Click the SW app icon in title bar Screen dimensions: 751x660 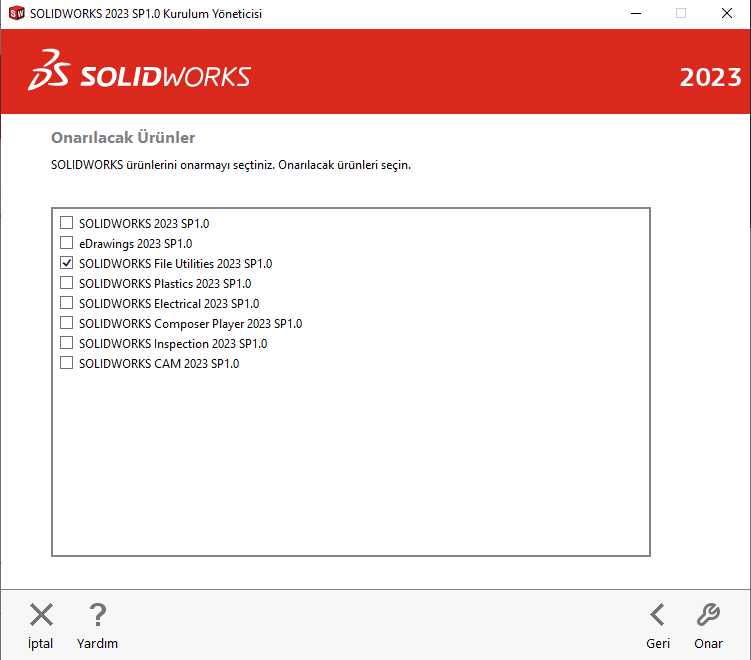pos(15,14)
